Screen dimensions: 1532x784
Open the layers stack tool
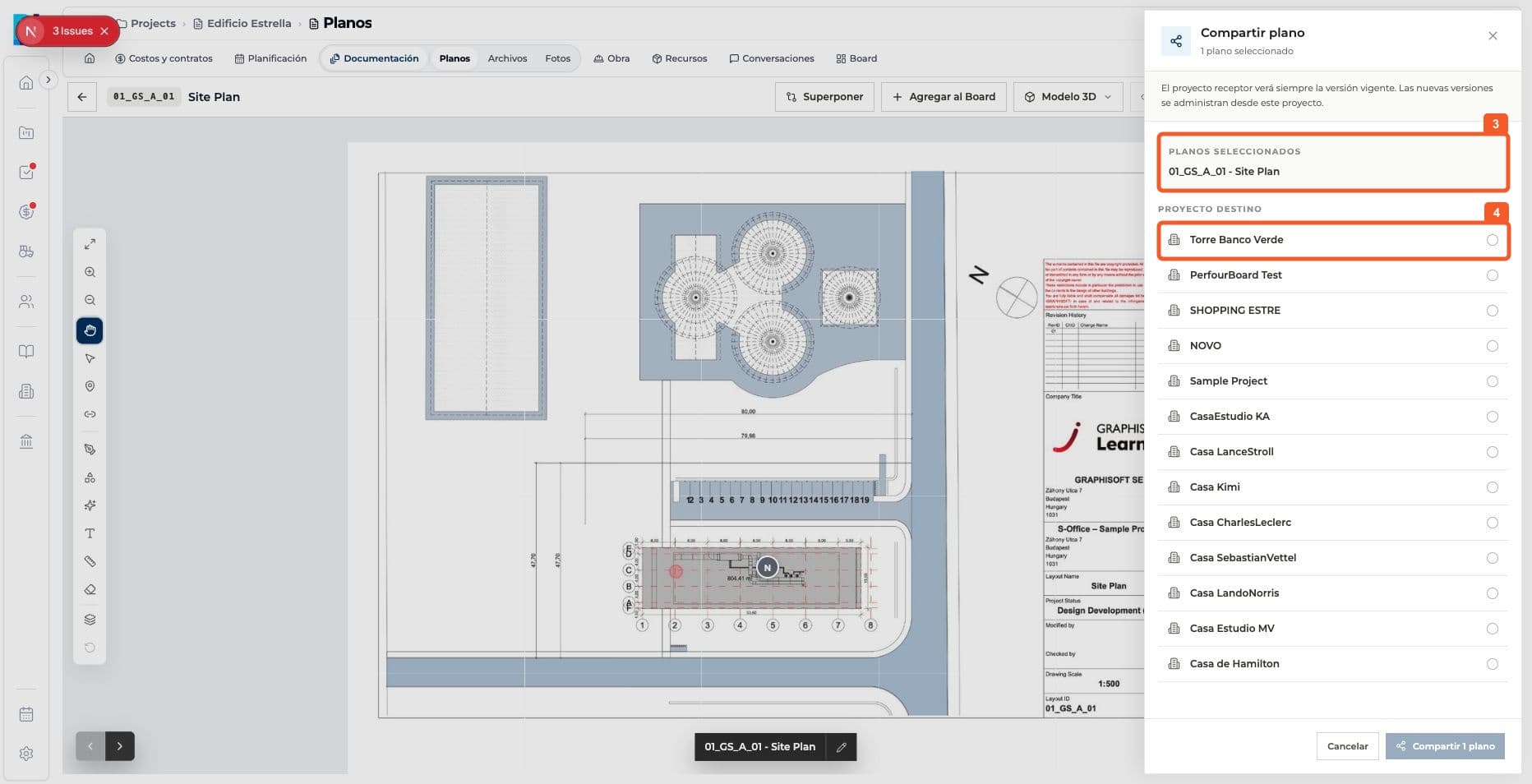pos(90,620)
